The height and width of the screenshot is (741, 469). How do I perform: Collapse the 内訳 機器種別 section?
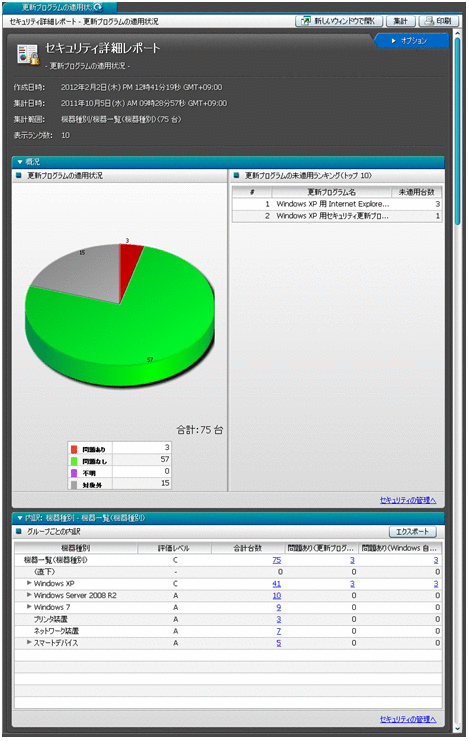[20, 518]
